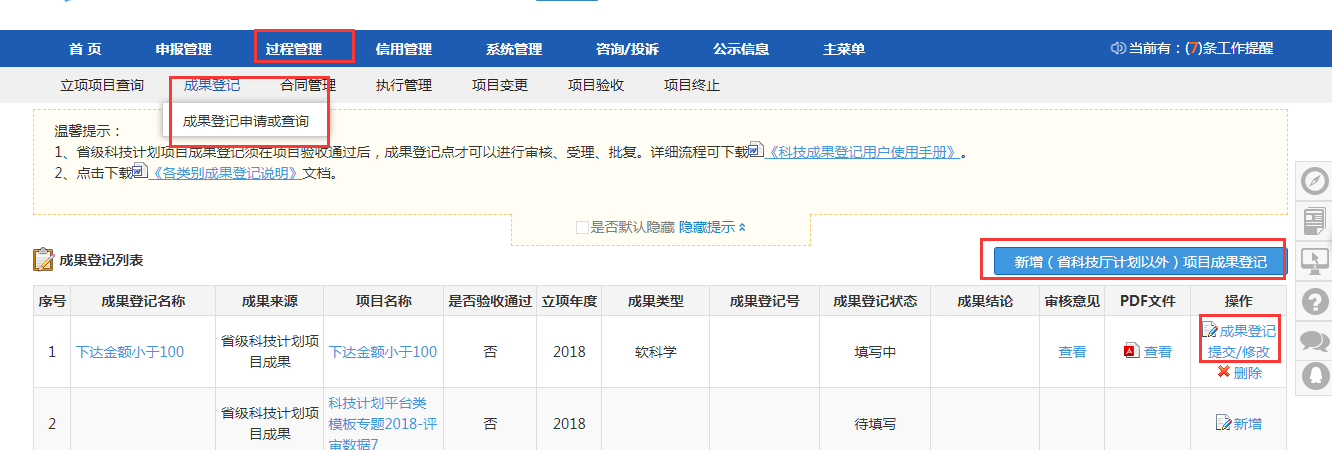1332x450 pixels.
Task: Open the 首页 menu
Action: pos(85,49)
